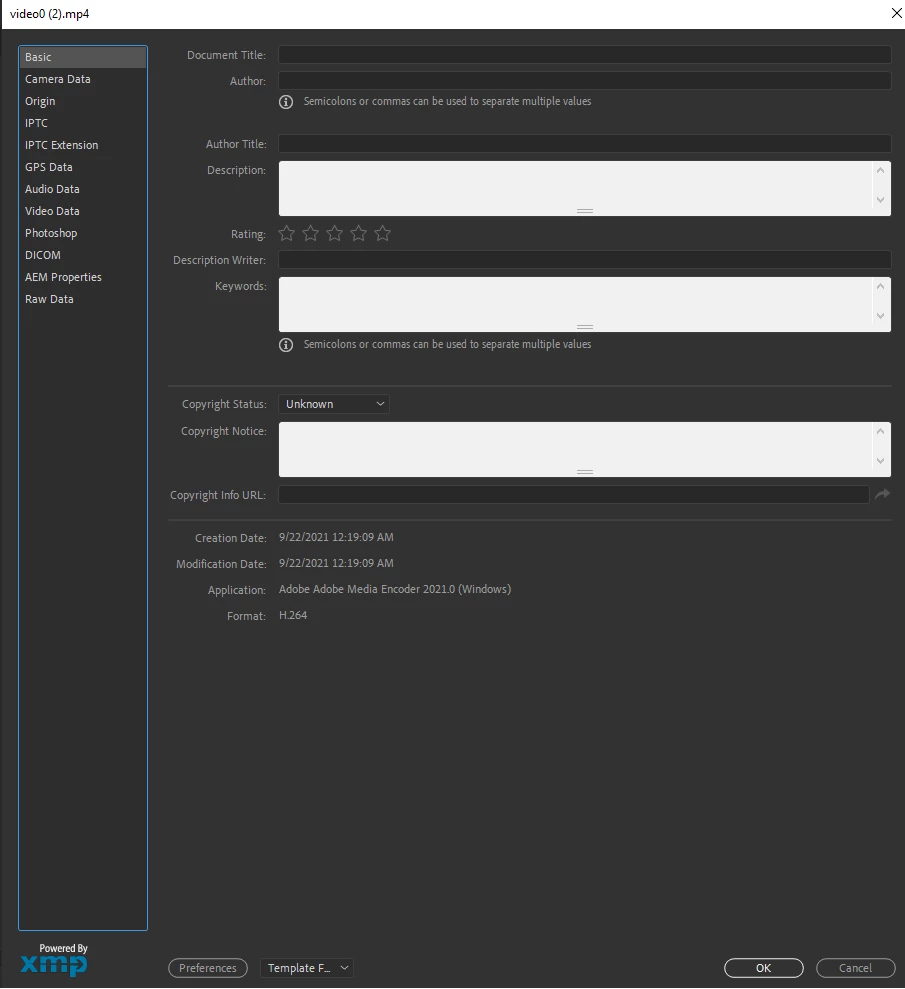This screenshot has height=989, width=905.
Task: Click the info icon below Keywords field
Action: (x=286, y=345)
